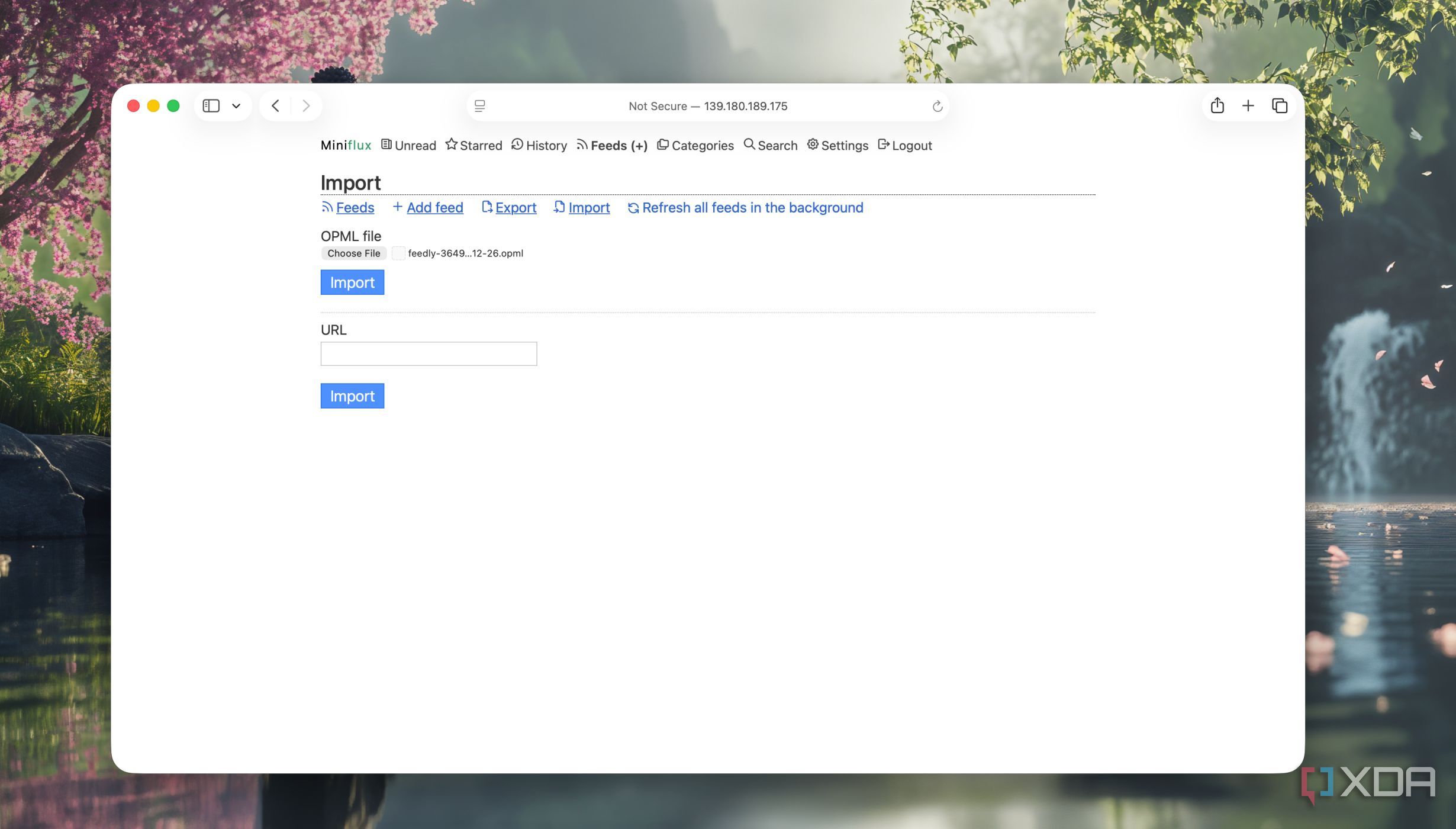This screenshot has height=829, width=1456.
Task: Show the tab overview icon
Action: [1279, 106]
